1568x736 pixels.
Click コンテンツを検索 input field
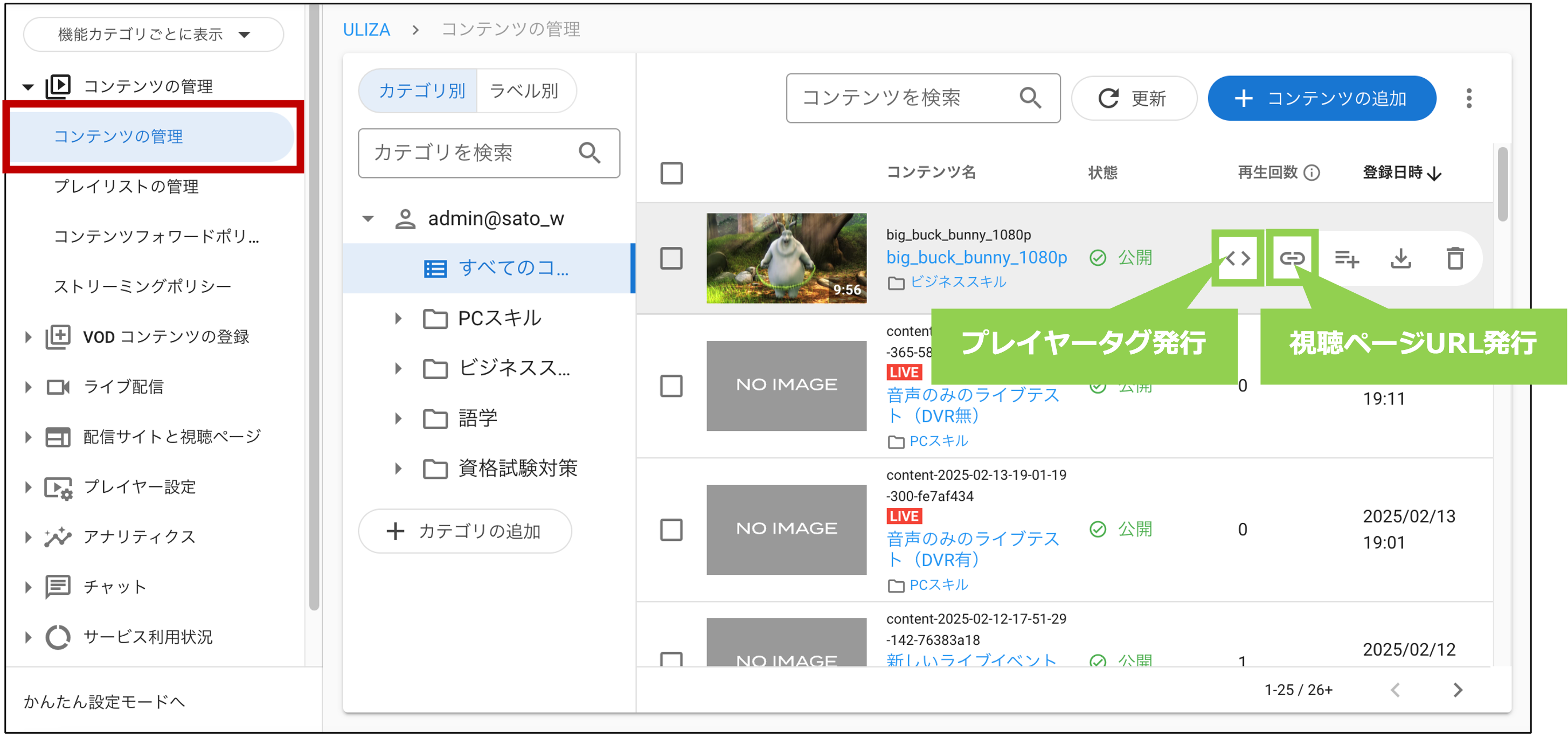[x=923, y=98]
